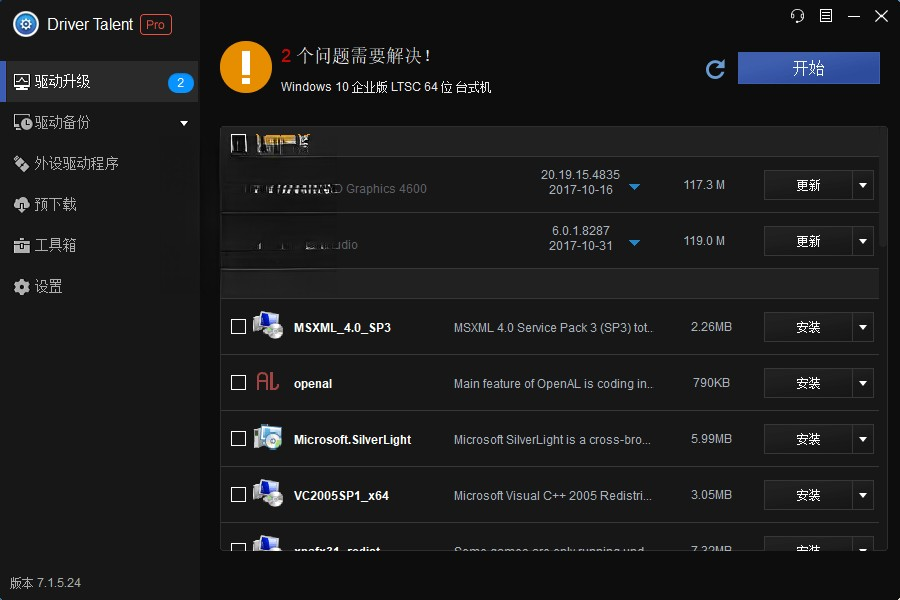Screen dimensions: 900x600
Task: Open 安装 options arrow for openal
Action: [863, 383]
